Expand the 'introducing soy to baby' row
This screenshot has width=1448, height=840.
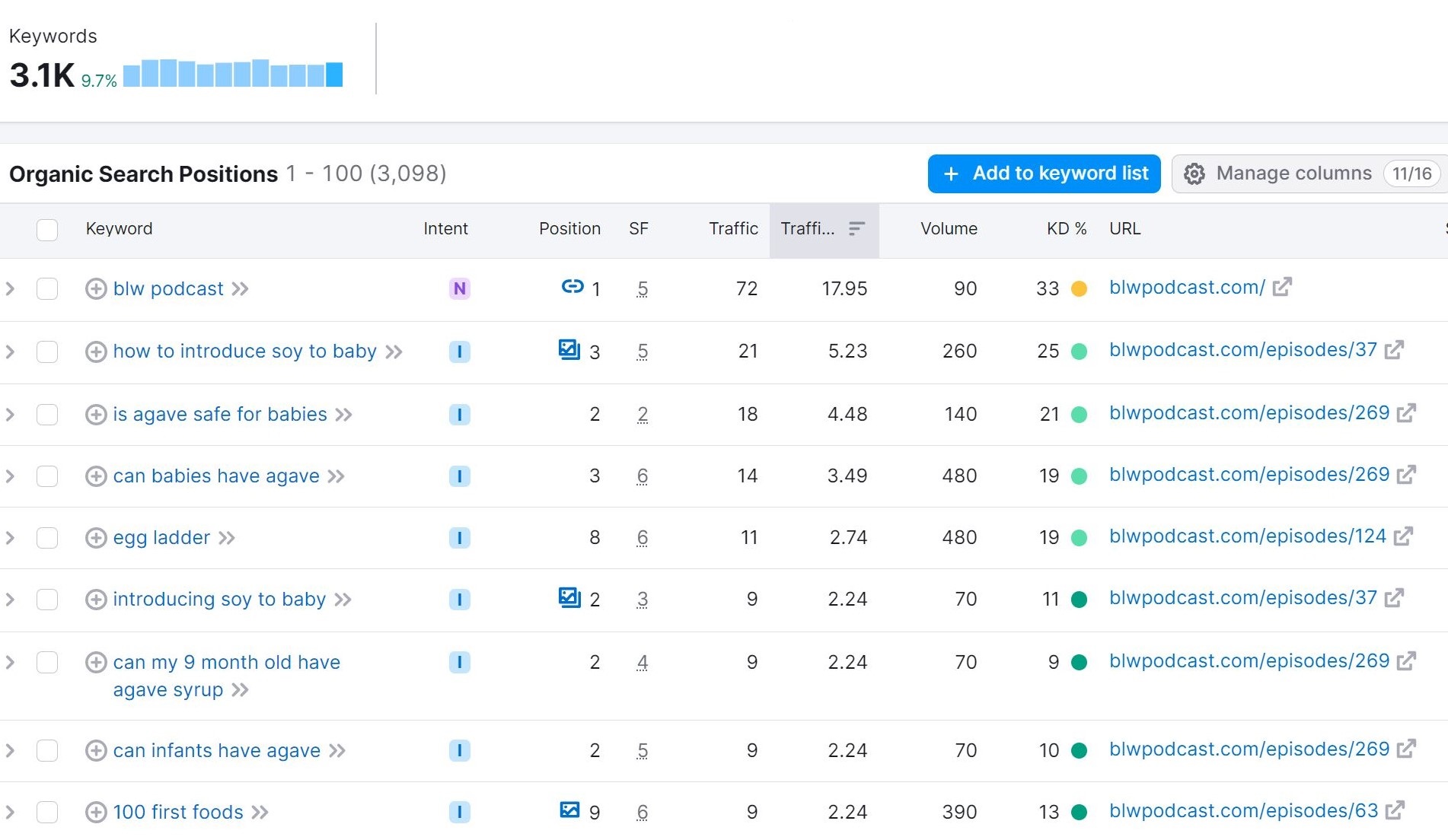pos(11,600)
